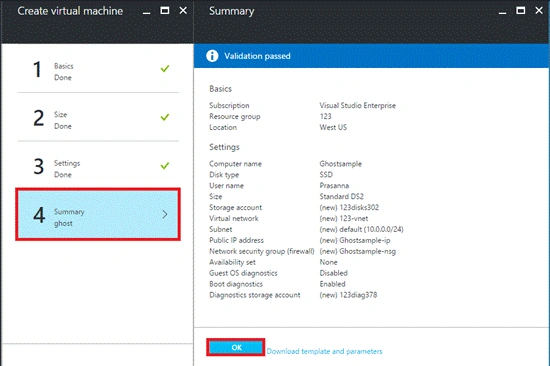Click the (new) 123diag378 value
The image size is (550, 366).
(x=348, y=295)
